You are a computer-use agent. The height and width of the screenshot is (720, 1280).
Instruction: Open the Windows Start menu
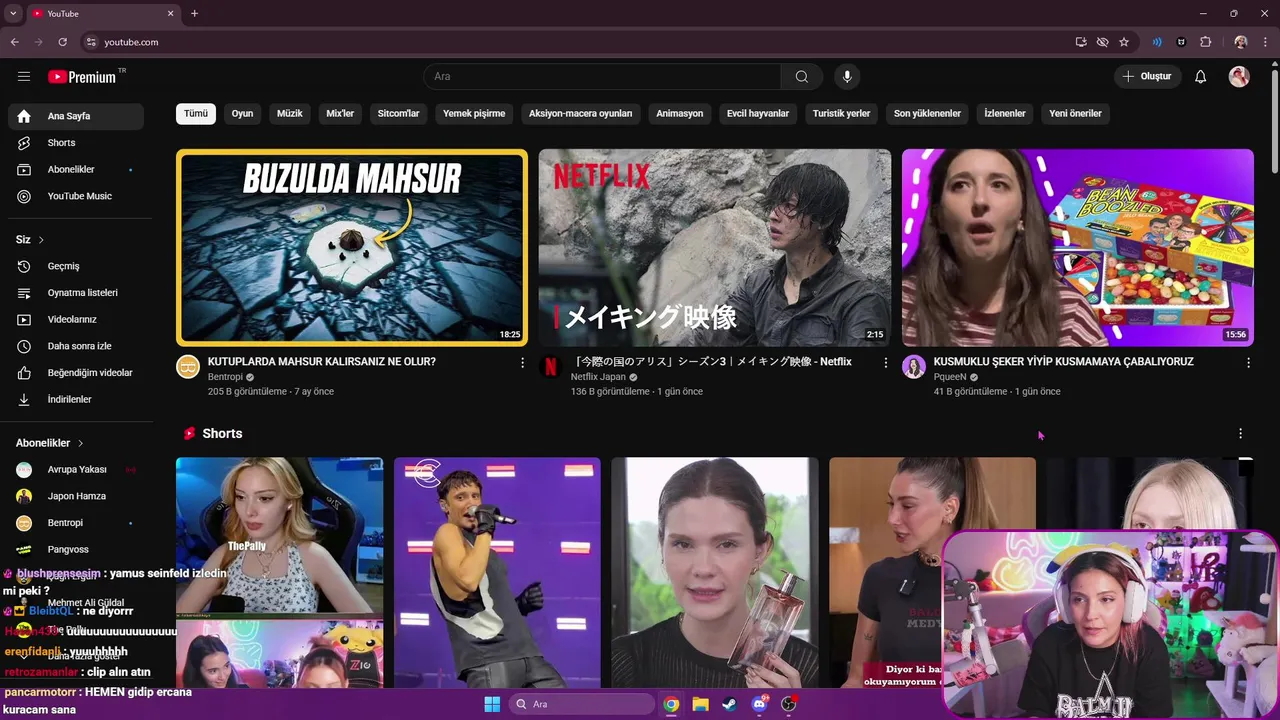pos(492,704)
